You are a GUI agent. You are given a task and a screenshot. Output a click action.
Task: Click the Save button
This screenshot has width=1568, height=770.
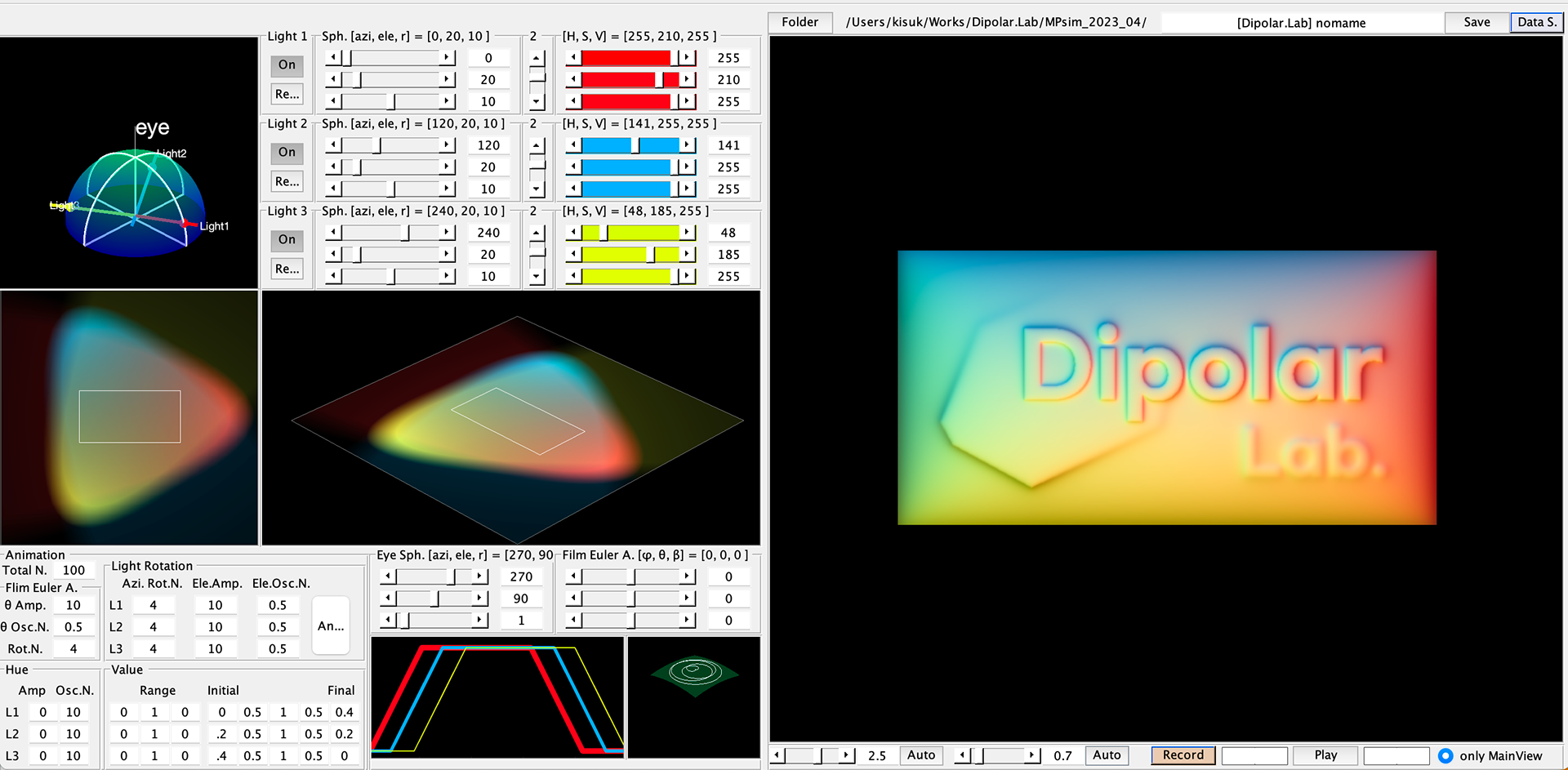pos(1477,22)
